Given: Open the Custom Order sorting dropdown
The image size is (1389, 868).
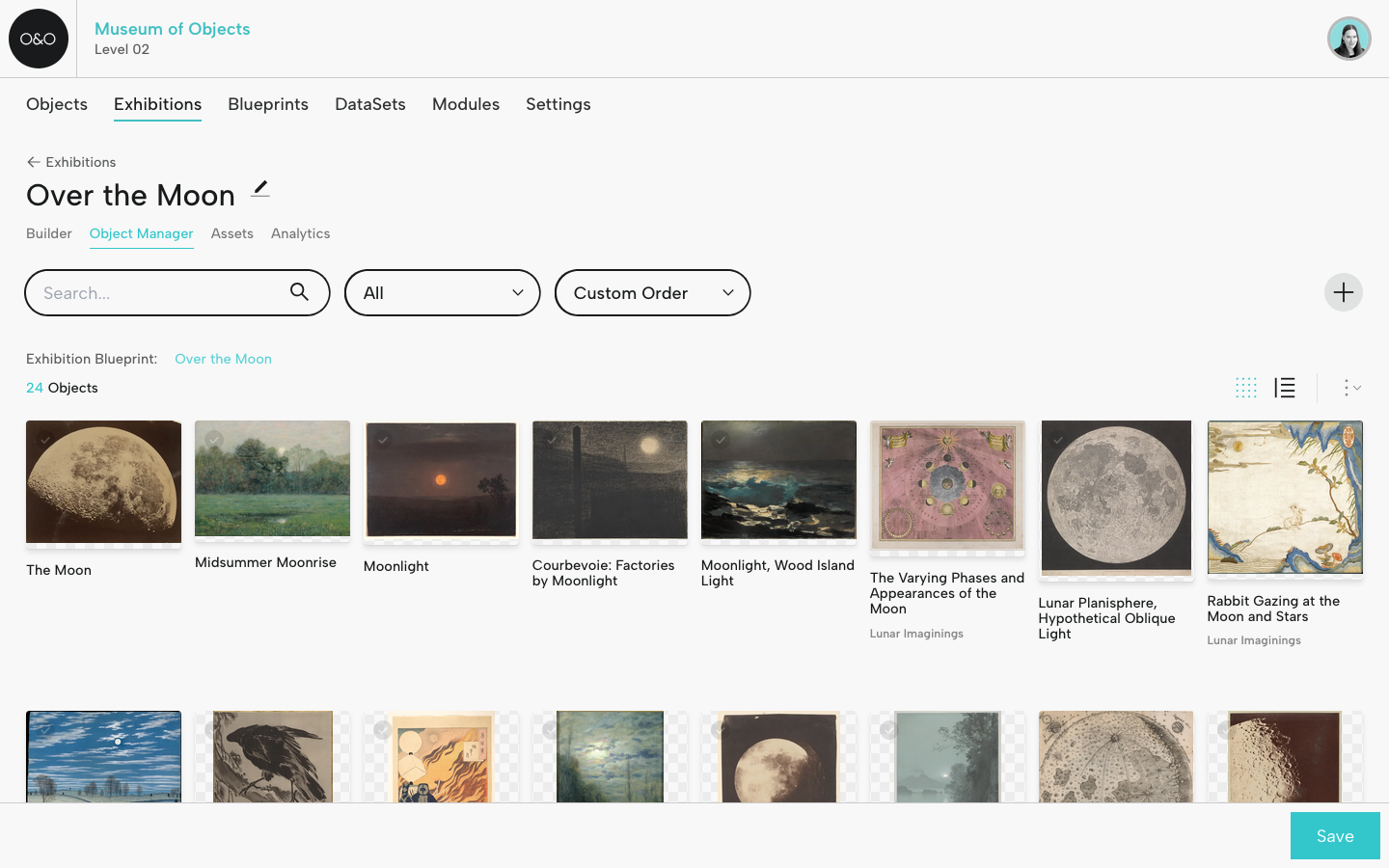Looking at the screenshot, I should click(x=652, y=292).
